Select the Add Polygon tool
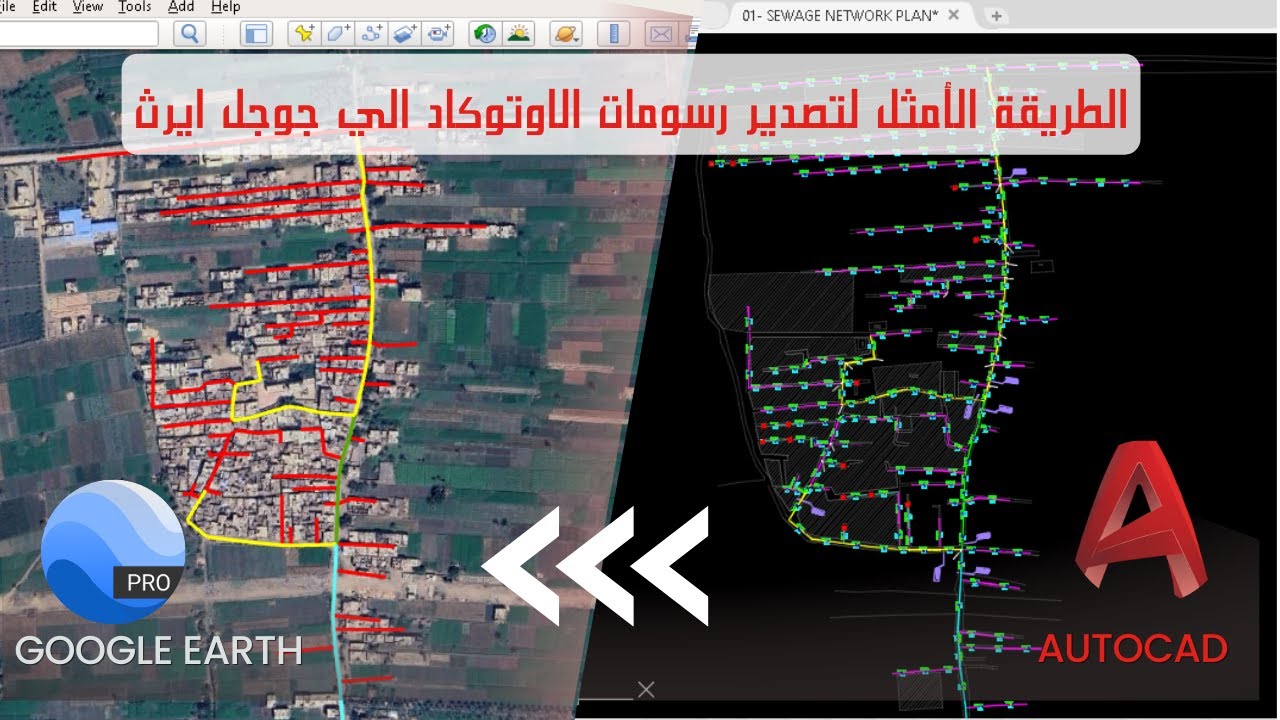The height and width of the screenshot is (720, 1280). (339, 34)
